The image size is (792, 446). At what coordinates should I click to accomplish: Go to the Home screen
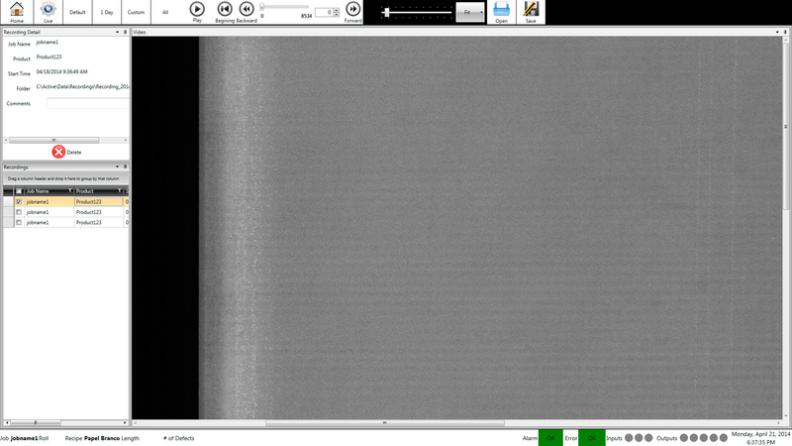[16, 12]
